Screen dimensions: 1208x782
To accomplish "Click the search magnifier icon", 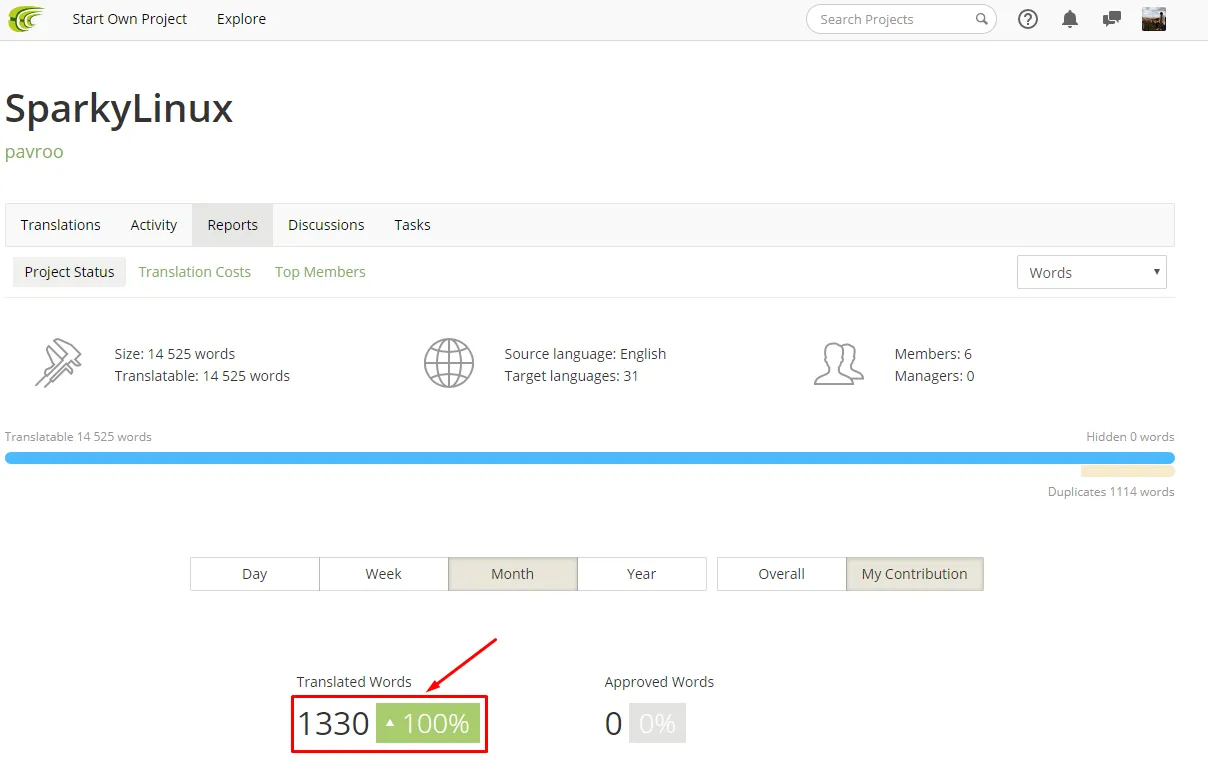I will tap(982, 19).
